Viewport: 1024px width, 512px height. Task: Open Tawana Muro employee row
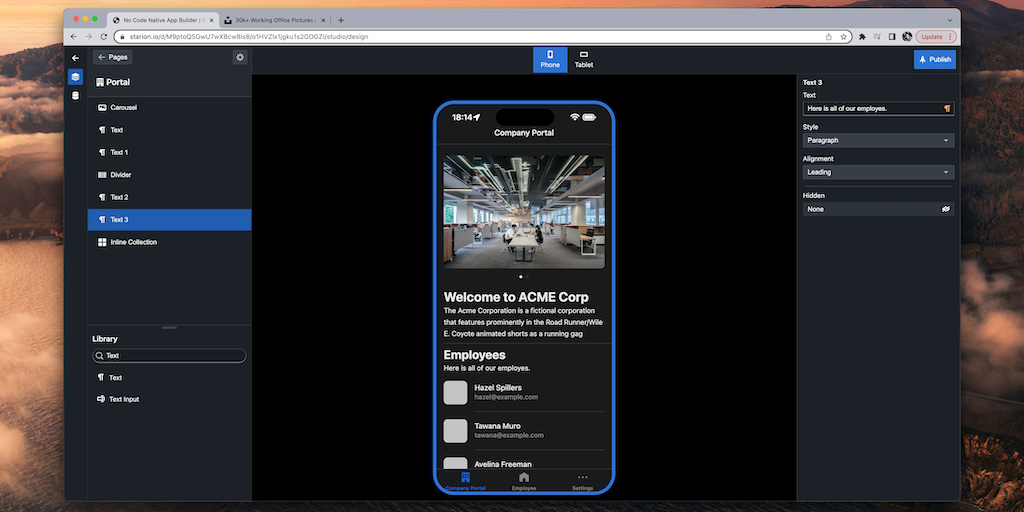(524, 431)
